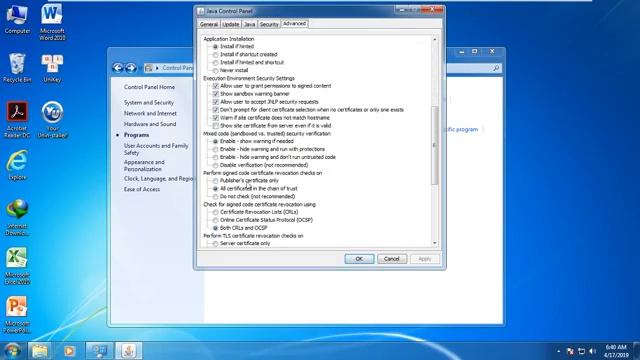Show hidden system tray icons
This screenshot has width=640, height=360.
coord(558,351)
